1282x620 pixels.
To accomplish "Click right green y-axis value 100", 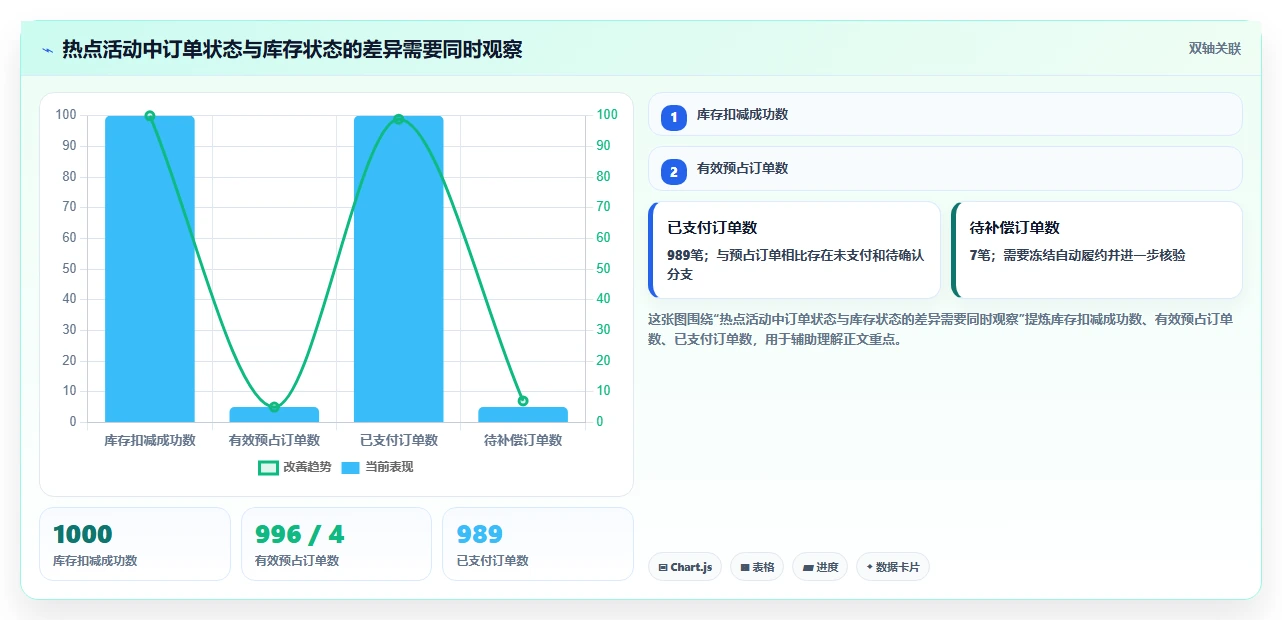I will tap(606, 115).
